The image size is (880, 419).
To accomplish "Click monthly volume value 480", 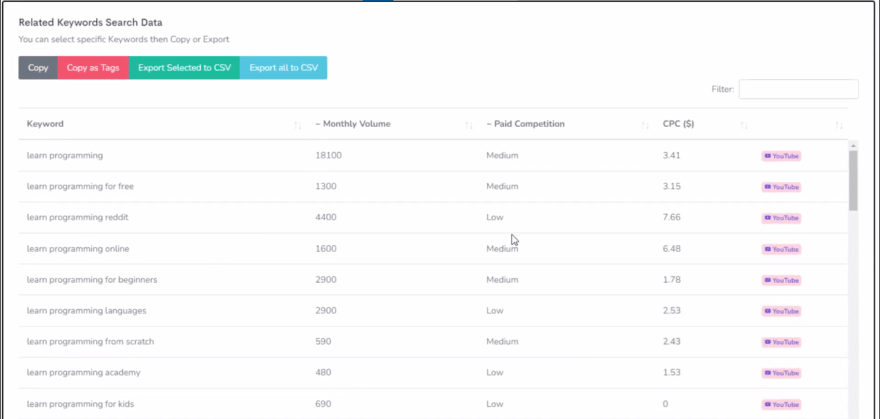I will coord(323,372).
